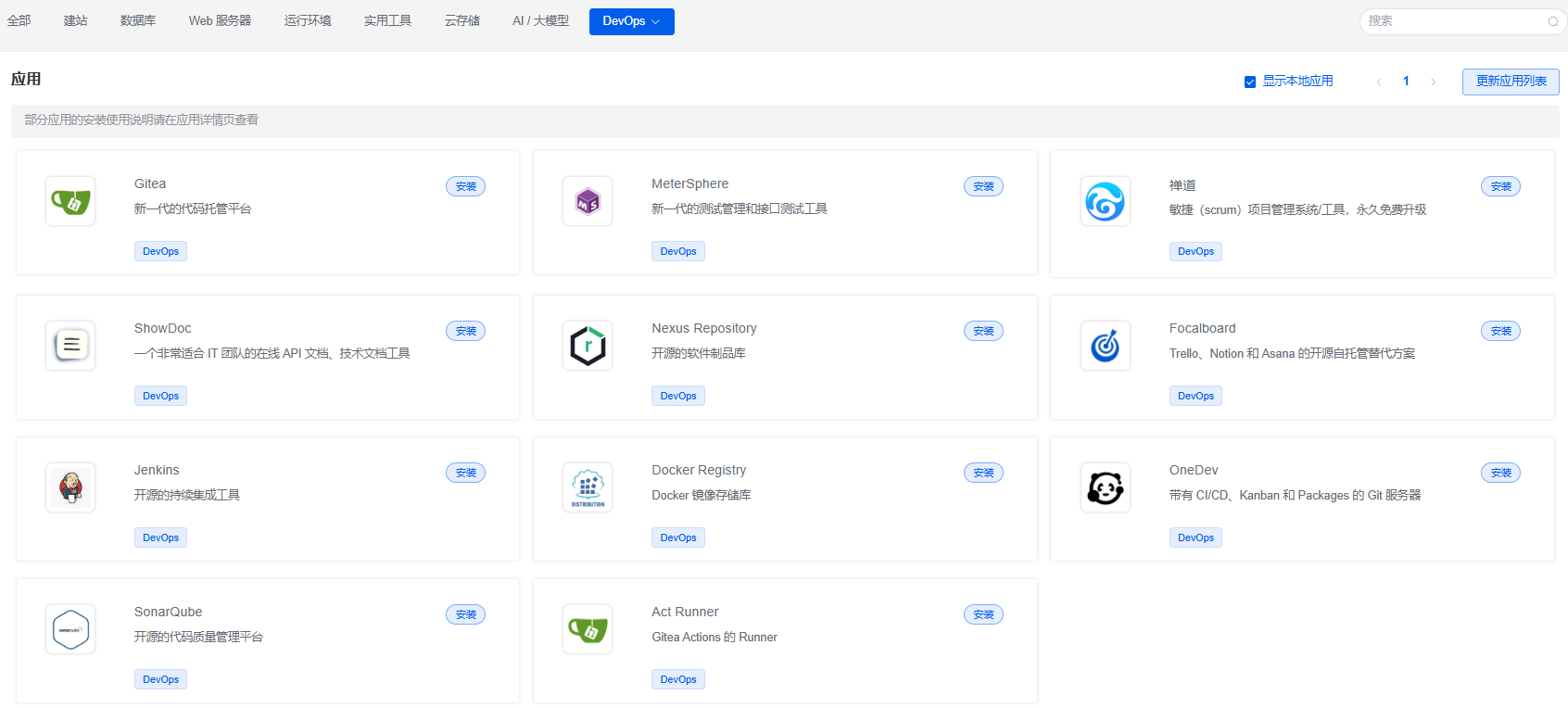The width and height of the screenshot is (1568, 708).
Task: Install MeterSphere with its 安装 button
Action: [983, 186]
